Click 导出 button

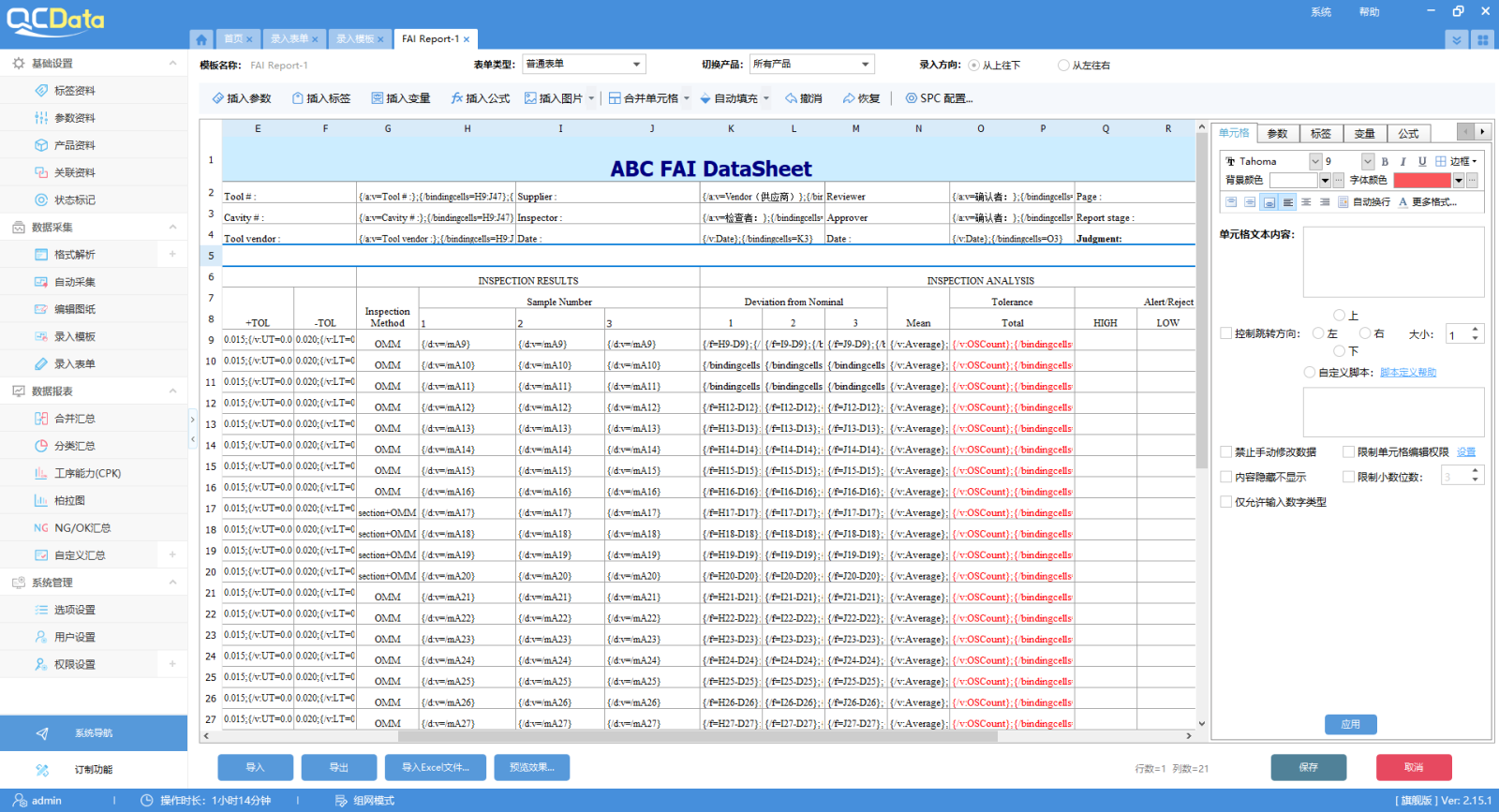click(339, 767)
